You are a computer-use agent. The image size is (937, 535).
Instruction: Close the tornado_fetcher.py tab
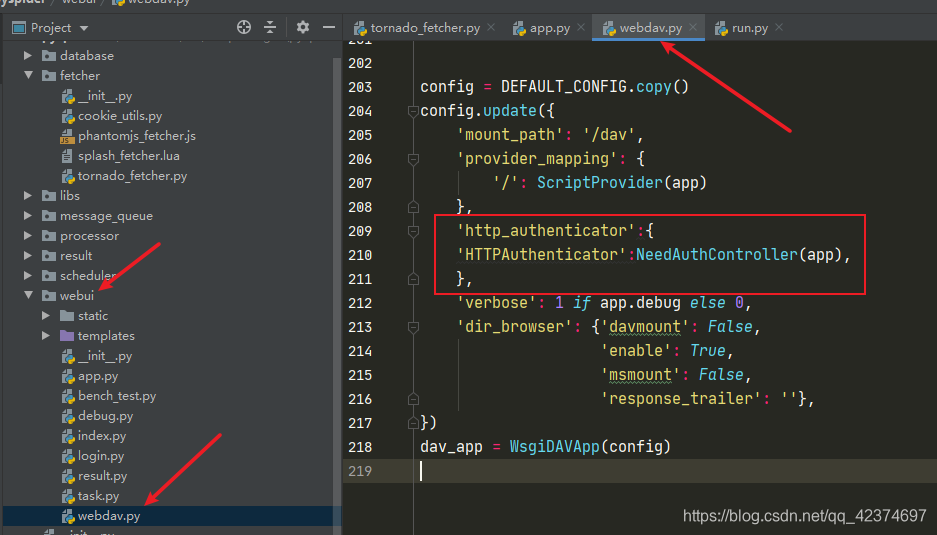pyautogui.click(x=491, y=27)
